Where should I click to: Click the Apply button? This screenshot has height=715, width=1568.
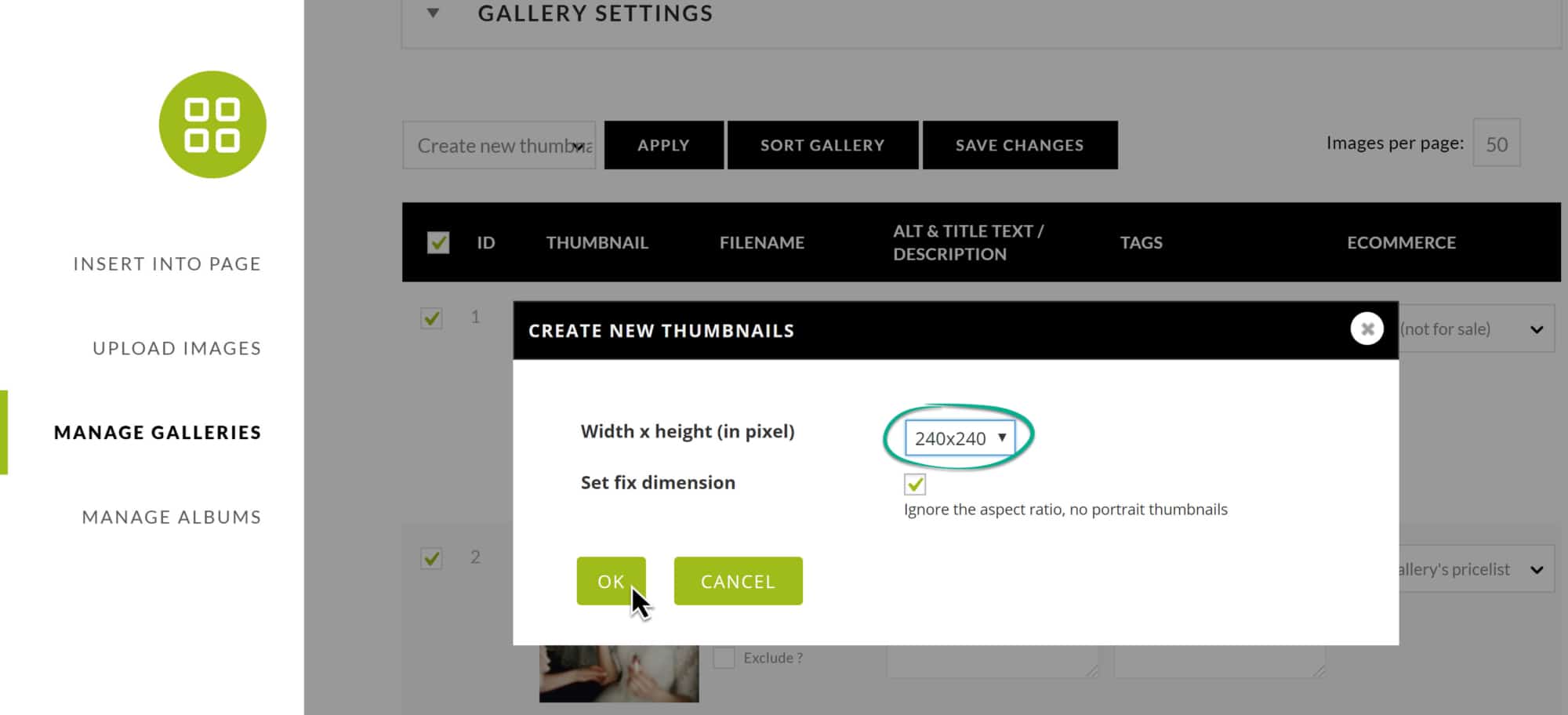point(663,145)
